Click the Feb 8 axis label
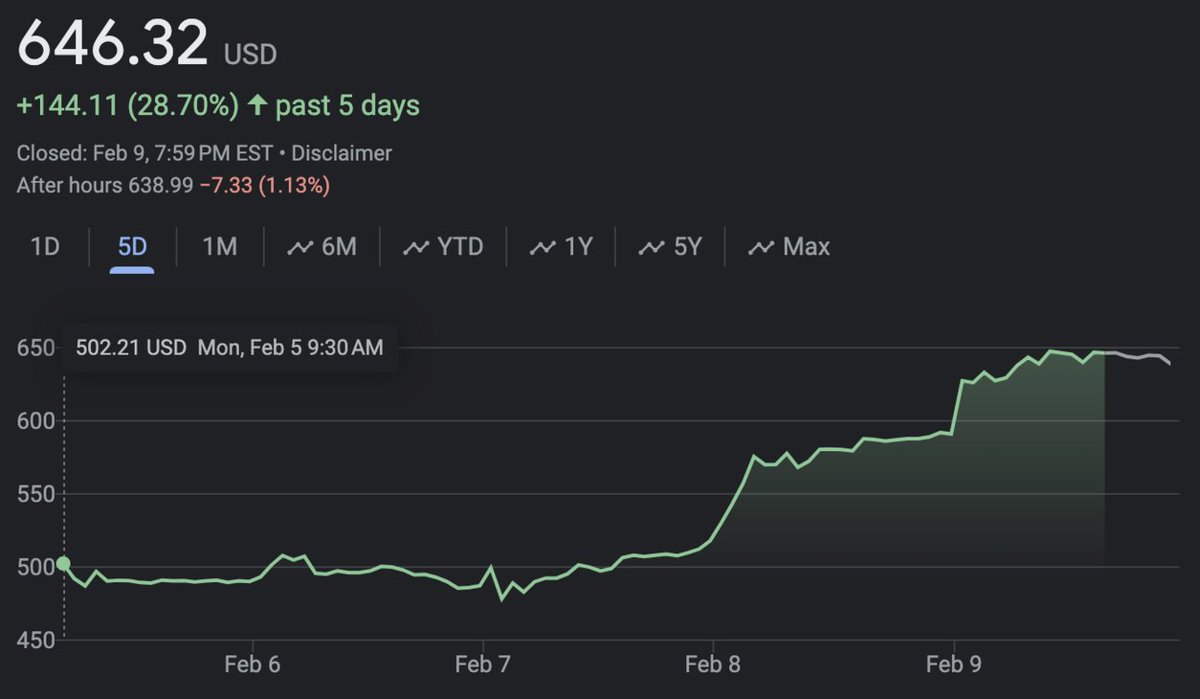The width and height of the screenshot is (1200, 699). (711, 663)
